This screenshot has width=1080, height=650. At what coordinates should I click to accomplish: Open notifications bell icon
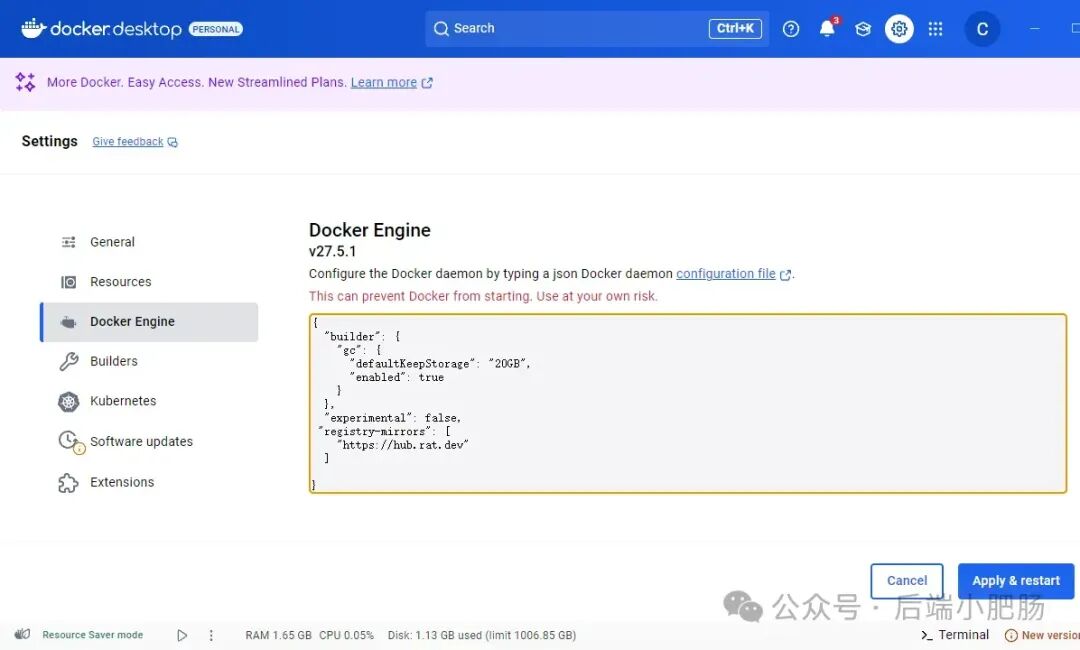click(x=827, y=28)
